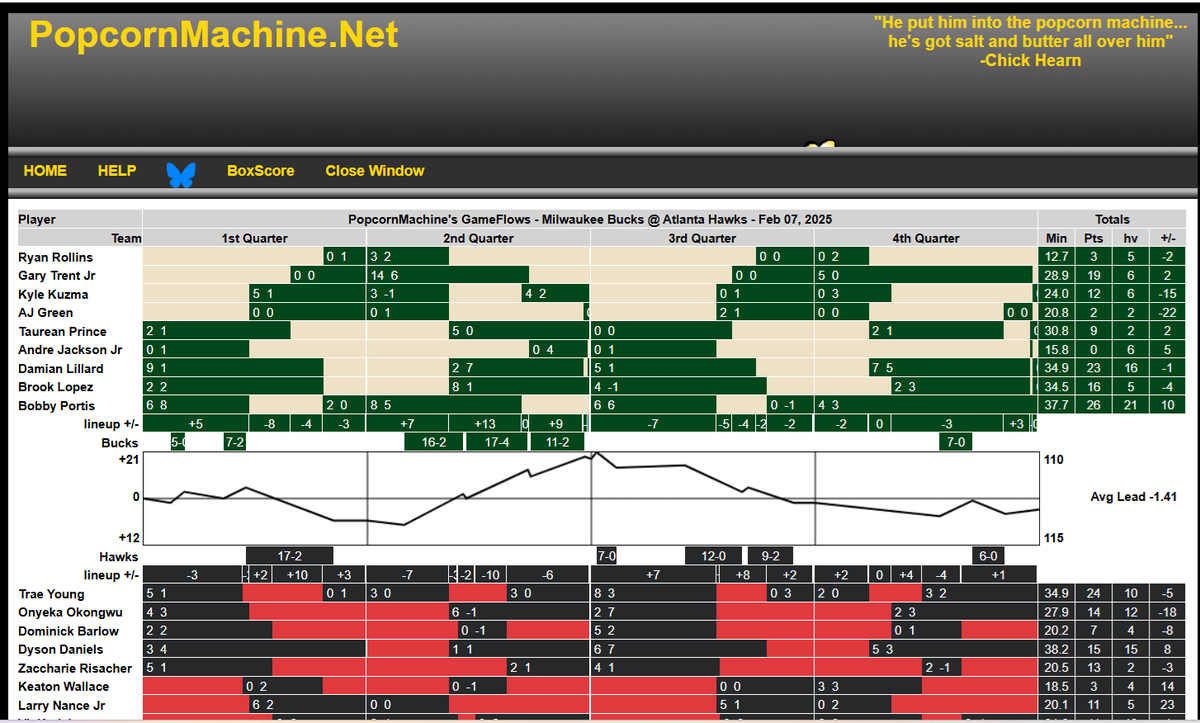Click Bucks lineup -8 segment

coord(269,424)
